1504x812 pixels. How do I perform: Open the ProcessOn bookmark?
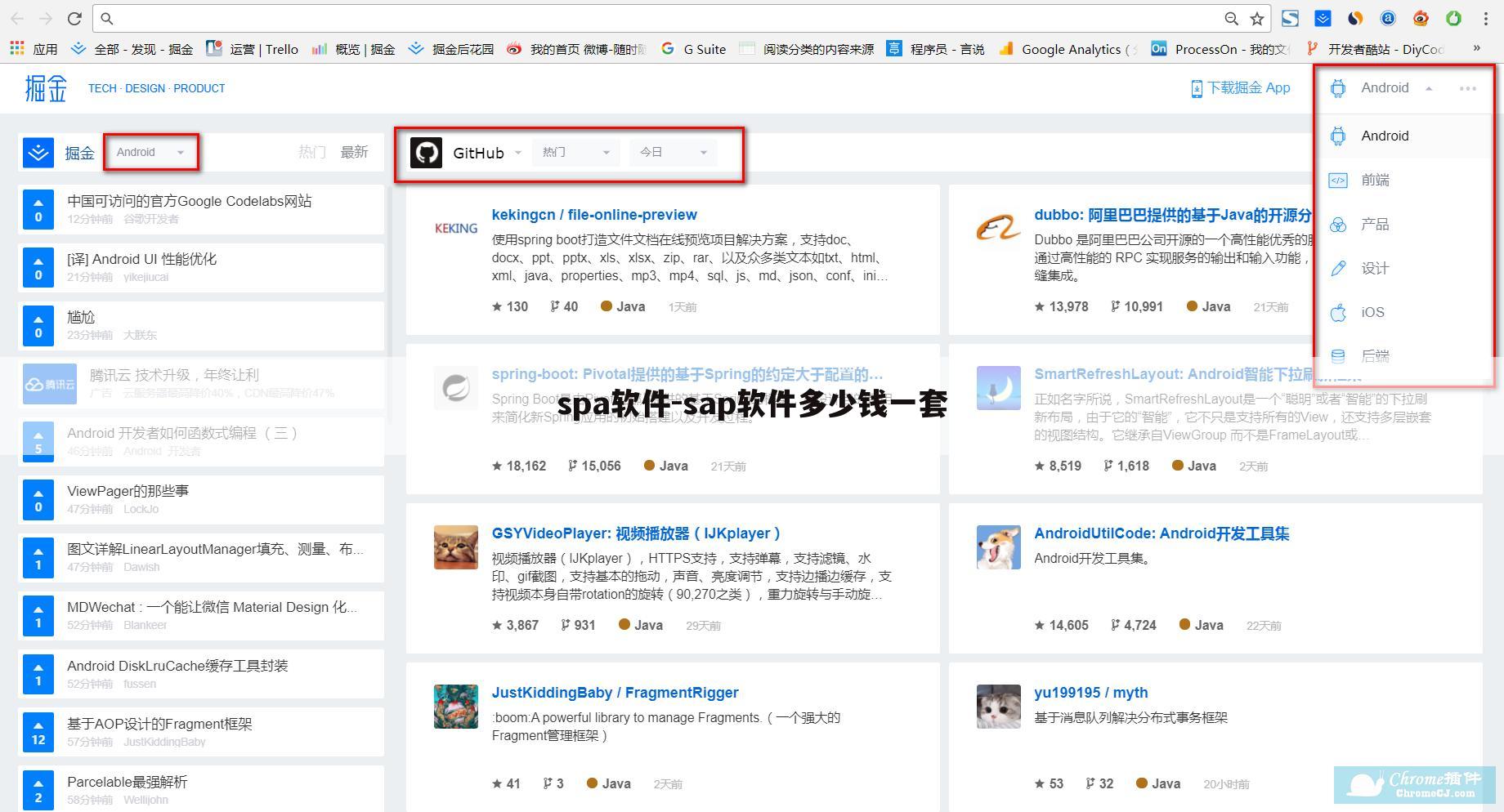pyautogui.click(x=1219, y=49)
